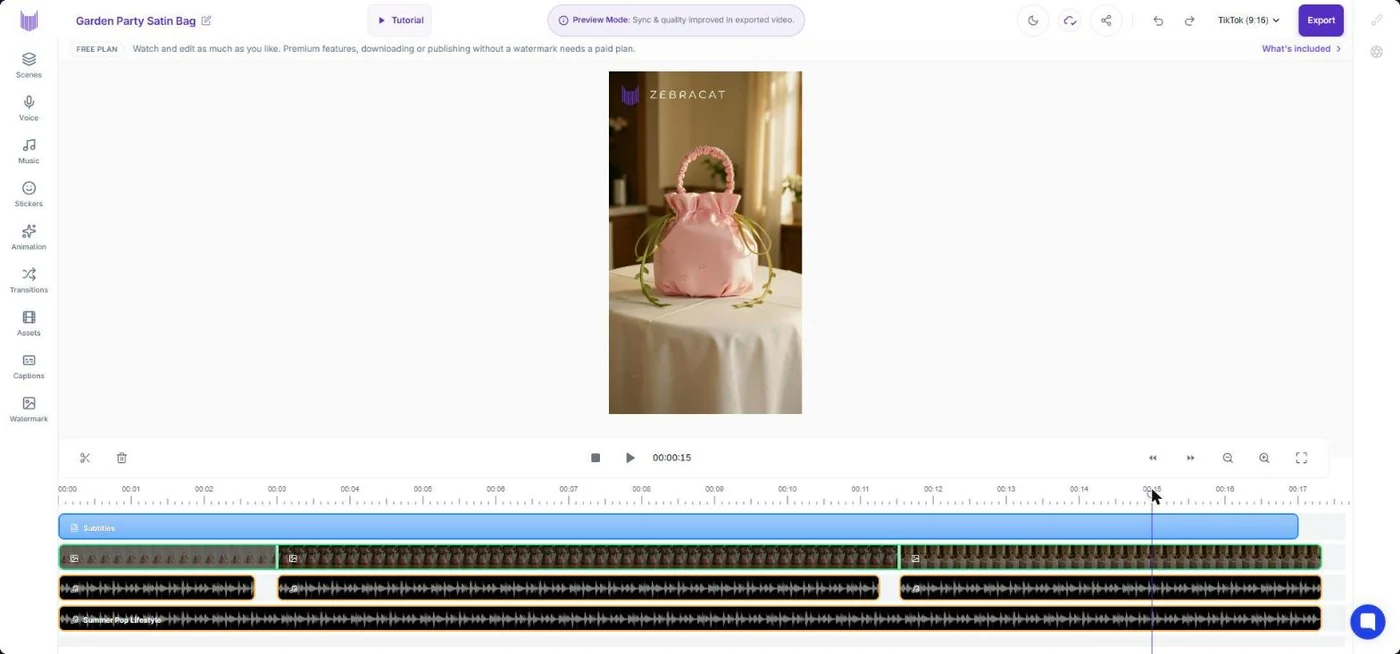Open the TikTok (9:16) aspect ratio dropdown

pos(1248,20)
